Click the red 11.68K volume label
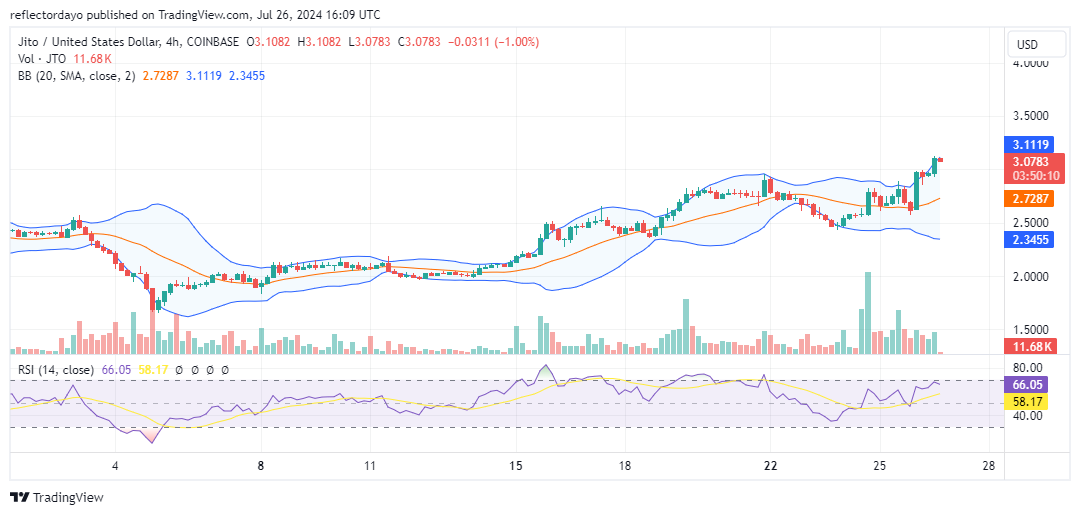The width and height of the screenshot is (1080, 515). tap(1031, 346)
